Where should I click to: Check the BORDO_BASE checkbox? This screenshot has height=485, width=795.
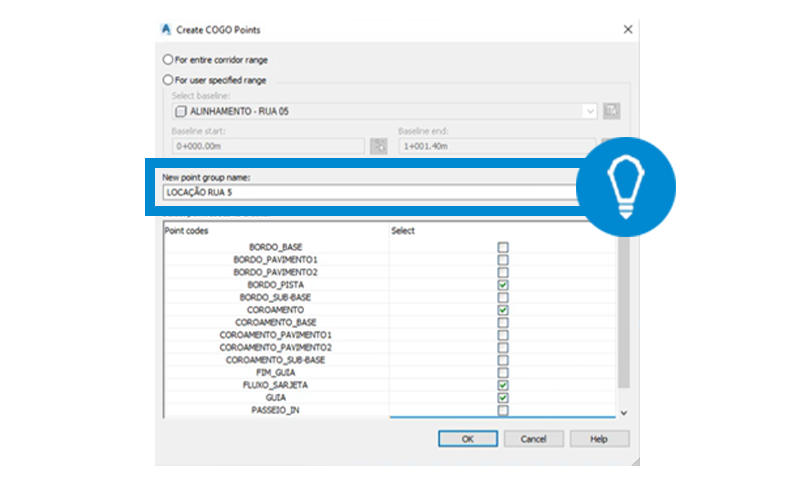503,247
